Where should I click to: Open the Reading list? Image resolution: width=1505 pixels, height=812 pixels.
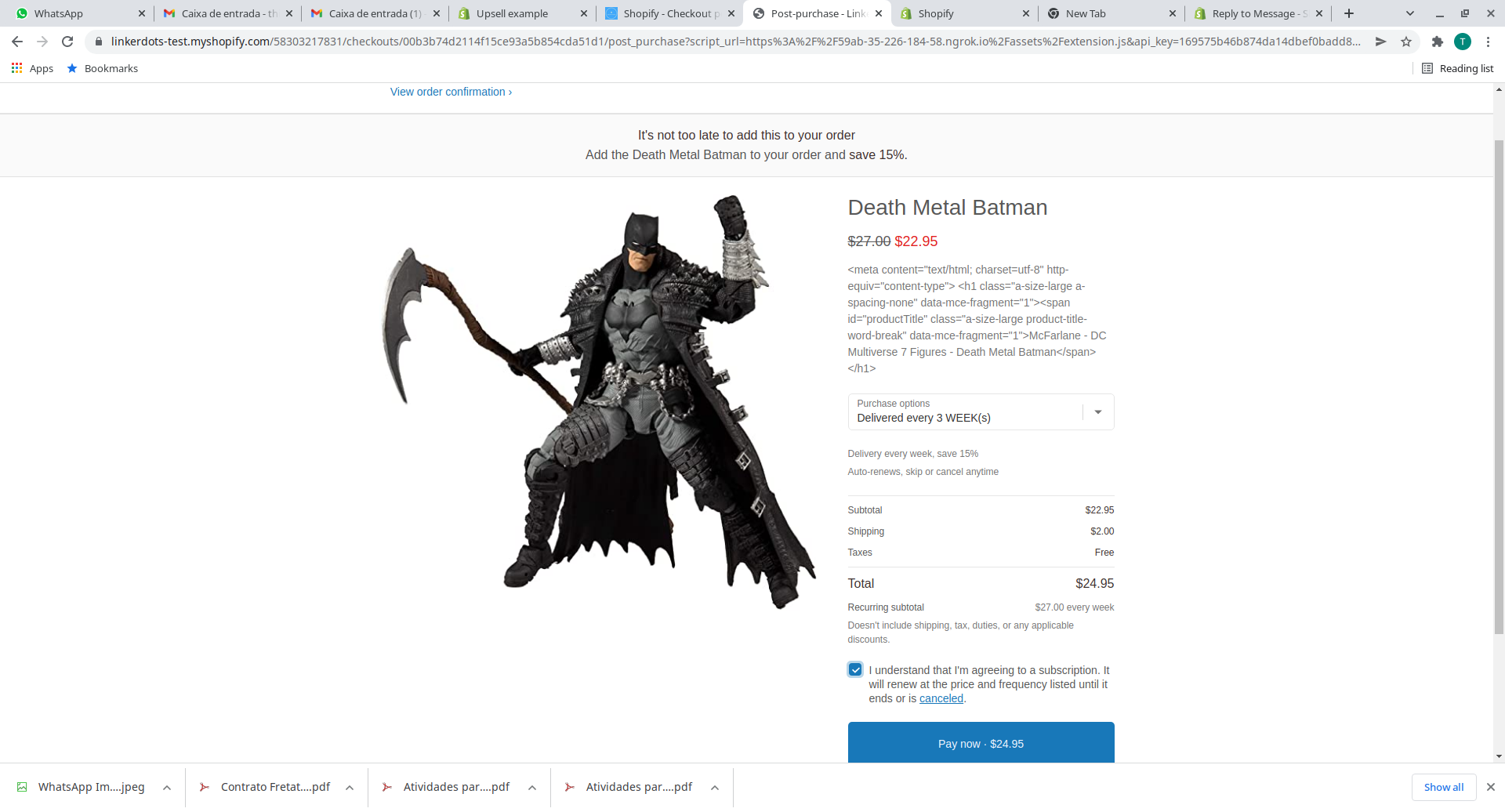click(x=1458, y=68)
